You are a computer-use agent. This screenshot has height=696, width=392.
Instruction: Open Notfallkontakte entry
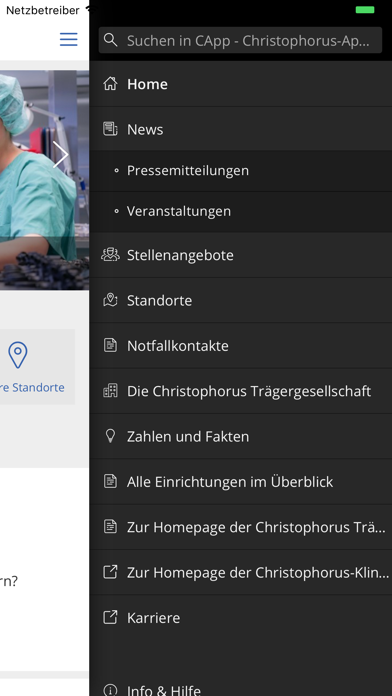(x=241, y=346)
